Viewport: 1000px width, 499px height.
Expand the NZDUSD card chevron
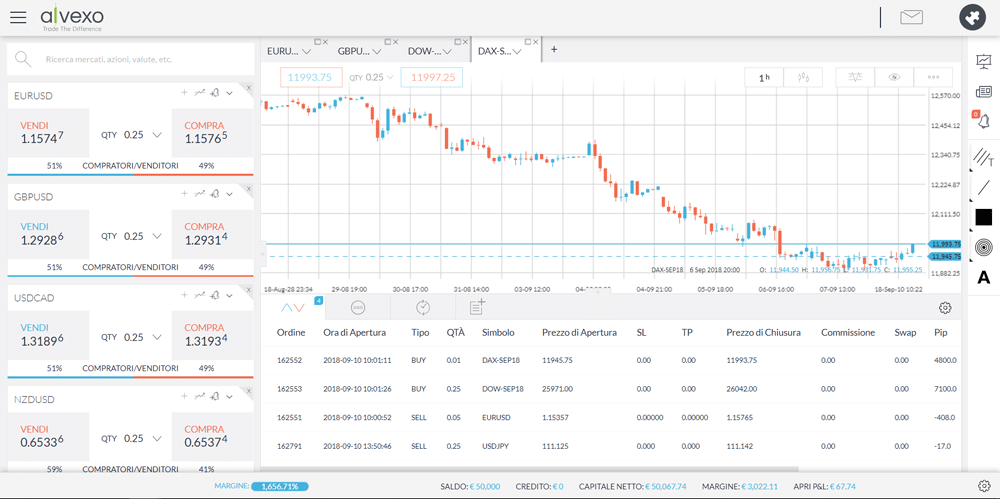(230, 397)
